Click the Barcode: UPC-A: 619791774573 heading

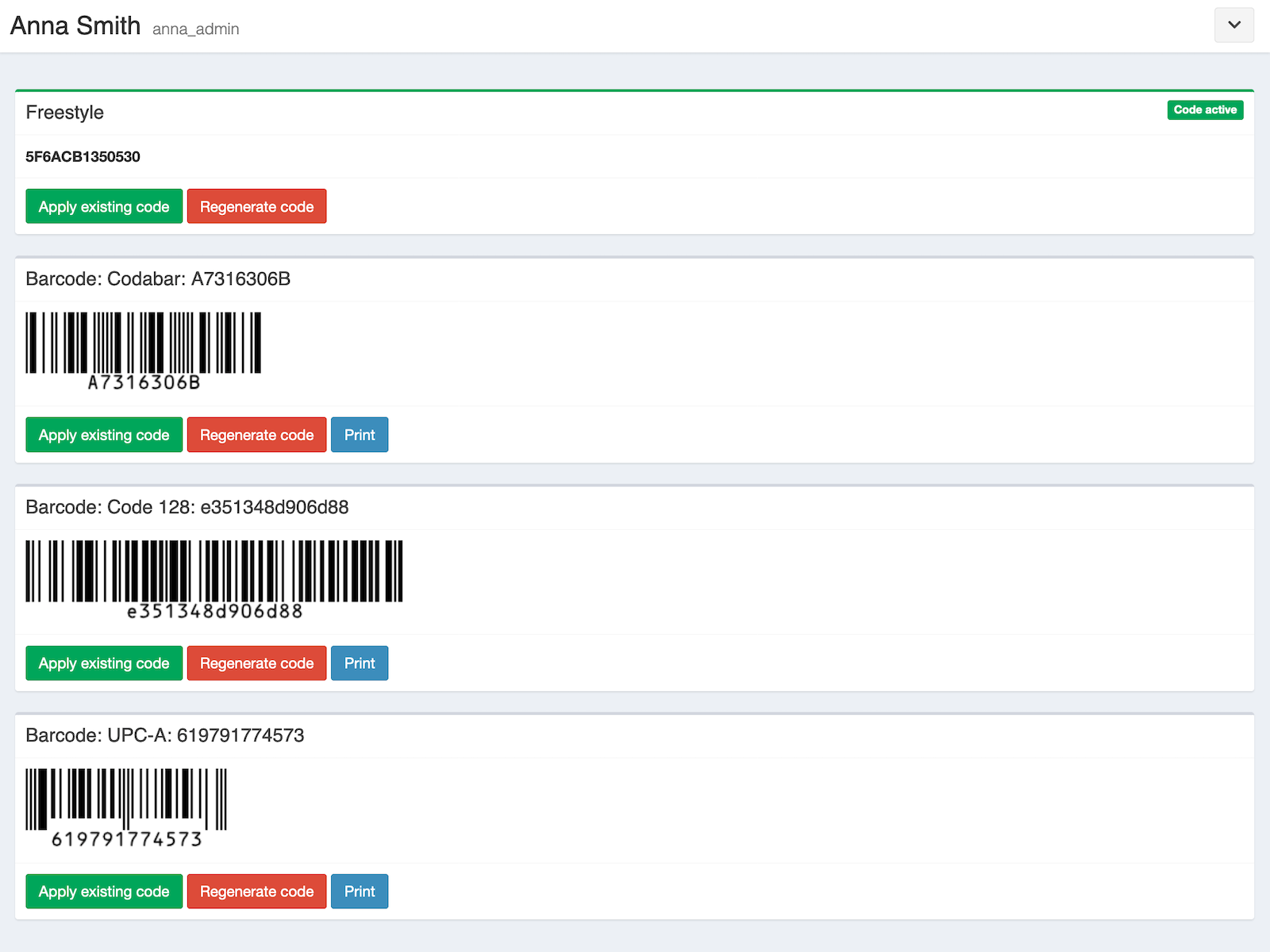[165, 735]
